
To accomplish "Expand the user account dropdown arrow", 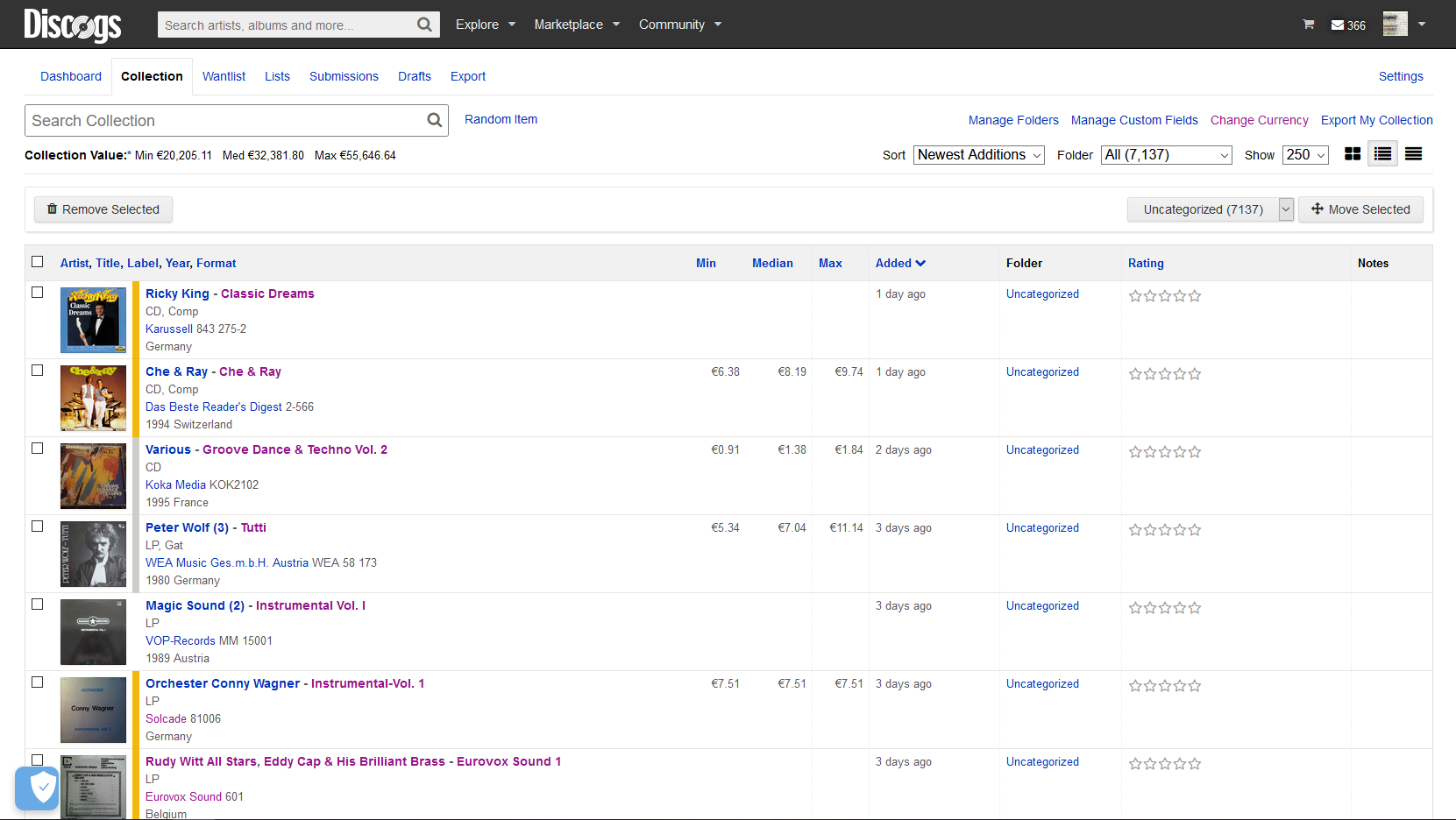I will (1422, 24).
